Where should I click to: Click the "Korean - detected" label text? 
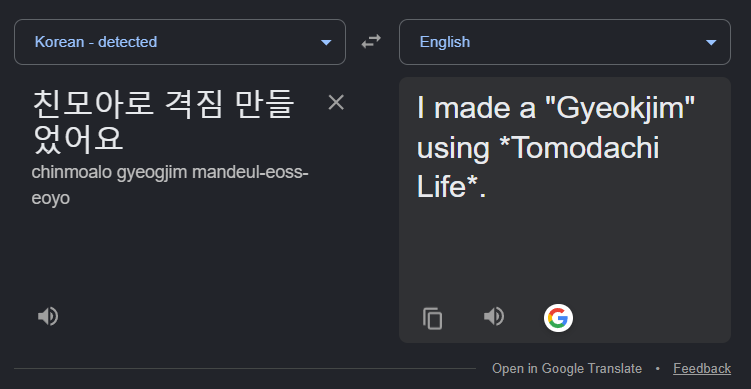coord(96,42)
